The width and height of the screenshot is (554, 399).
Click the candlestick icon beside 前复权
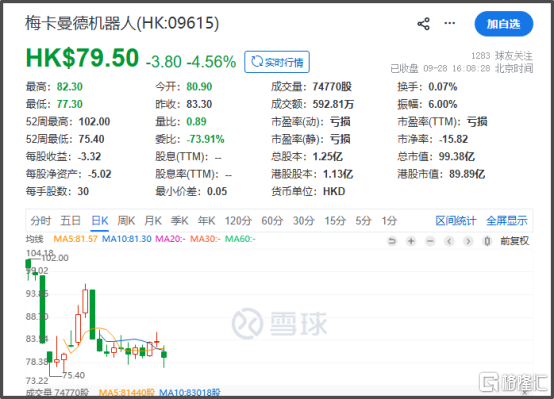pyautogui.click(x=487, y=241)
